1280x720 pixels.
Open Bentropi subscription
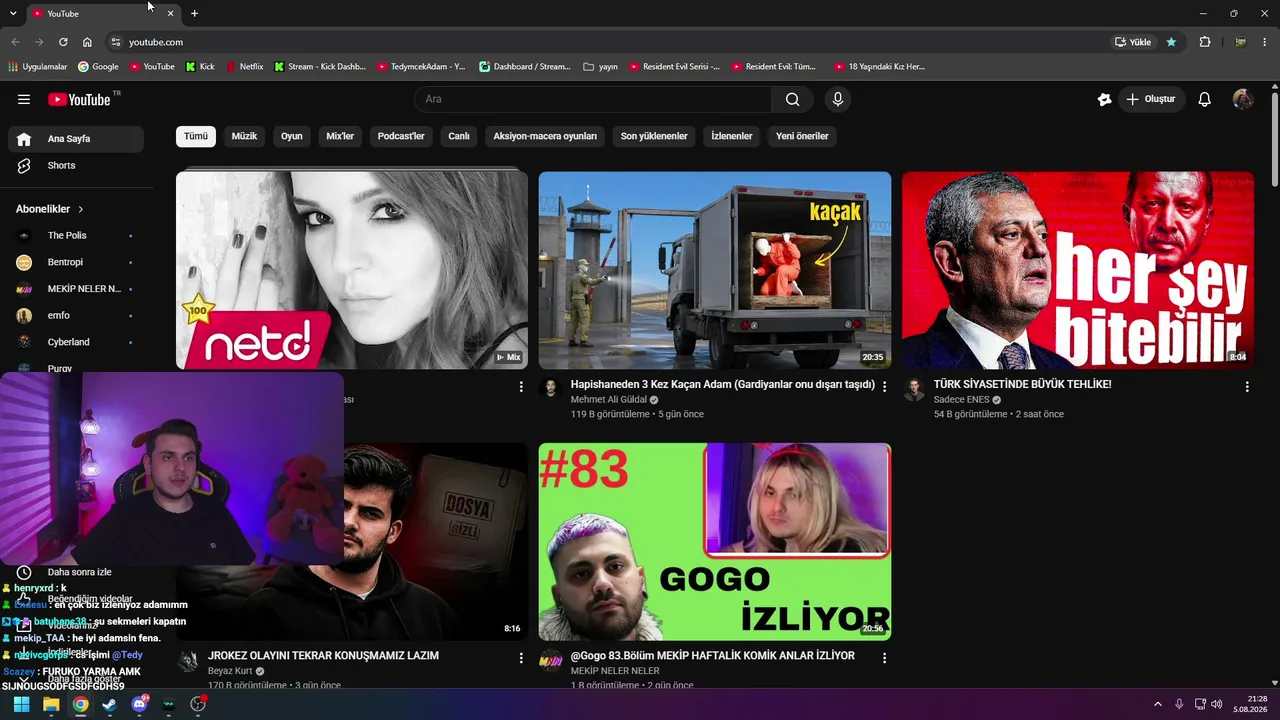[76, 262]
